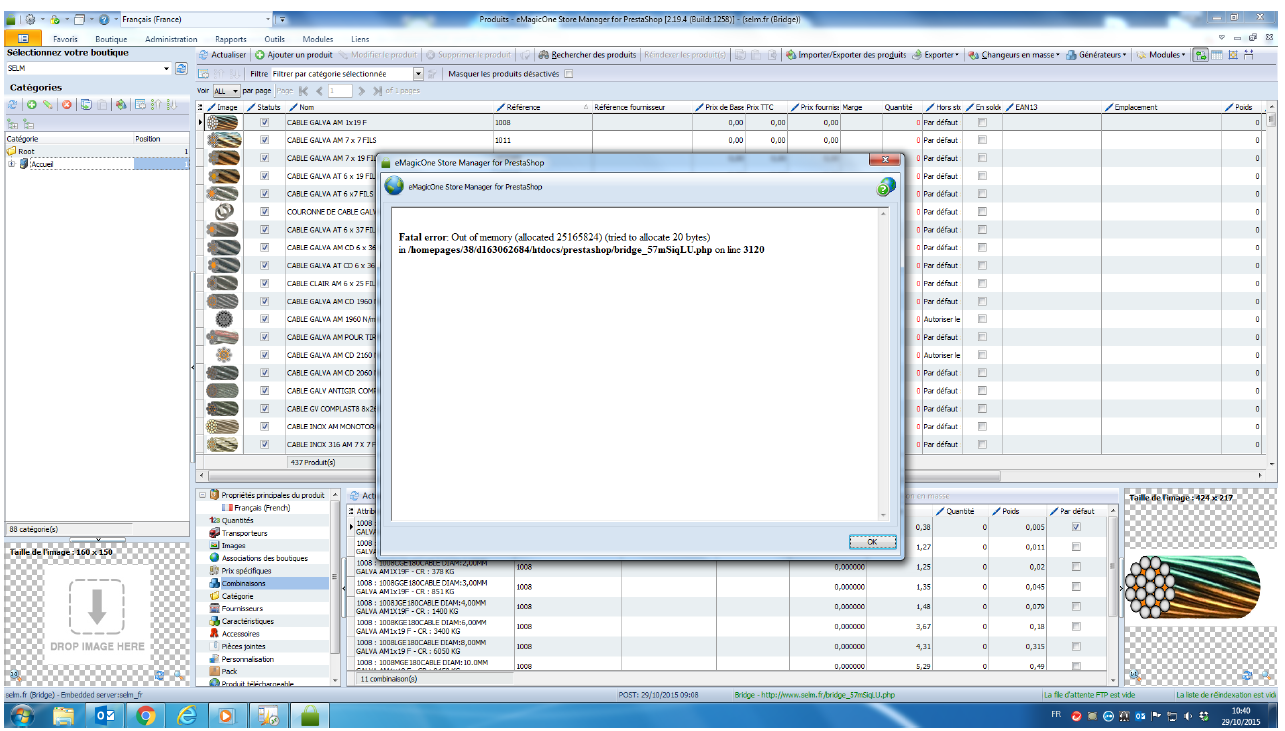Open the Administration menu

pyautogui.click(x=171, y=39)
